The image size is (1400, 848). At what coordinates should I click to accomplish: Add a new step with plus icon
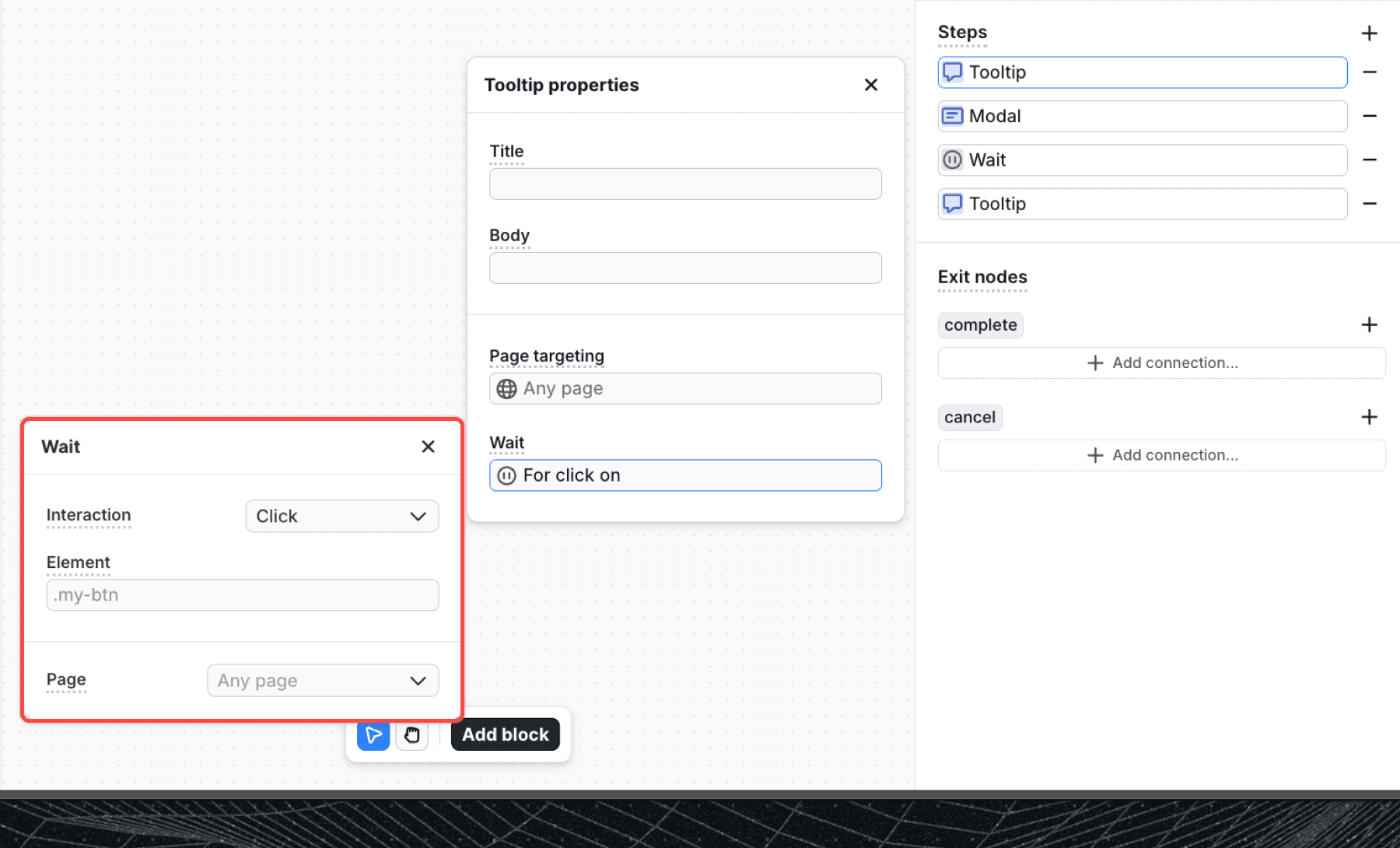[1369, 33]
